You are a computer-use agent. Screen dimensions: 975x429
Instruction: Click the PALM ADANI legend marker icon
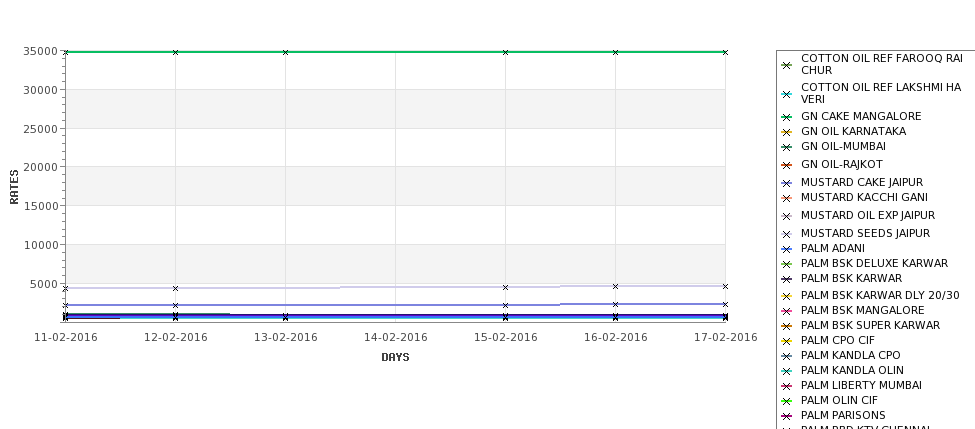pos(786,249)
